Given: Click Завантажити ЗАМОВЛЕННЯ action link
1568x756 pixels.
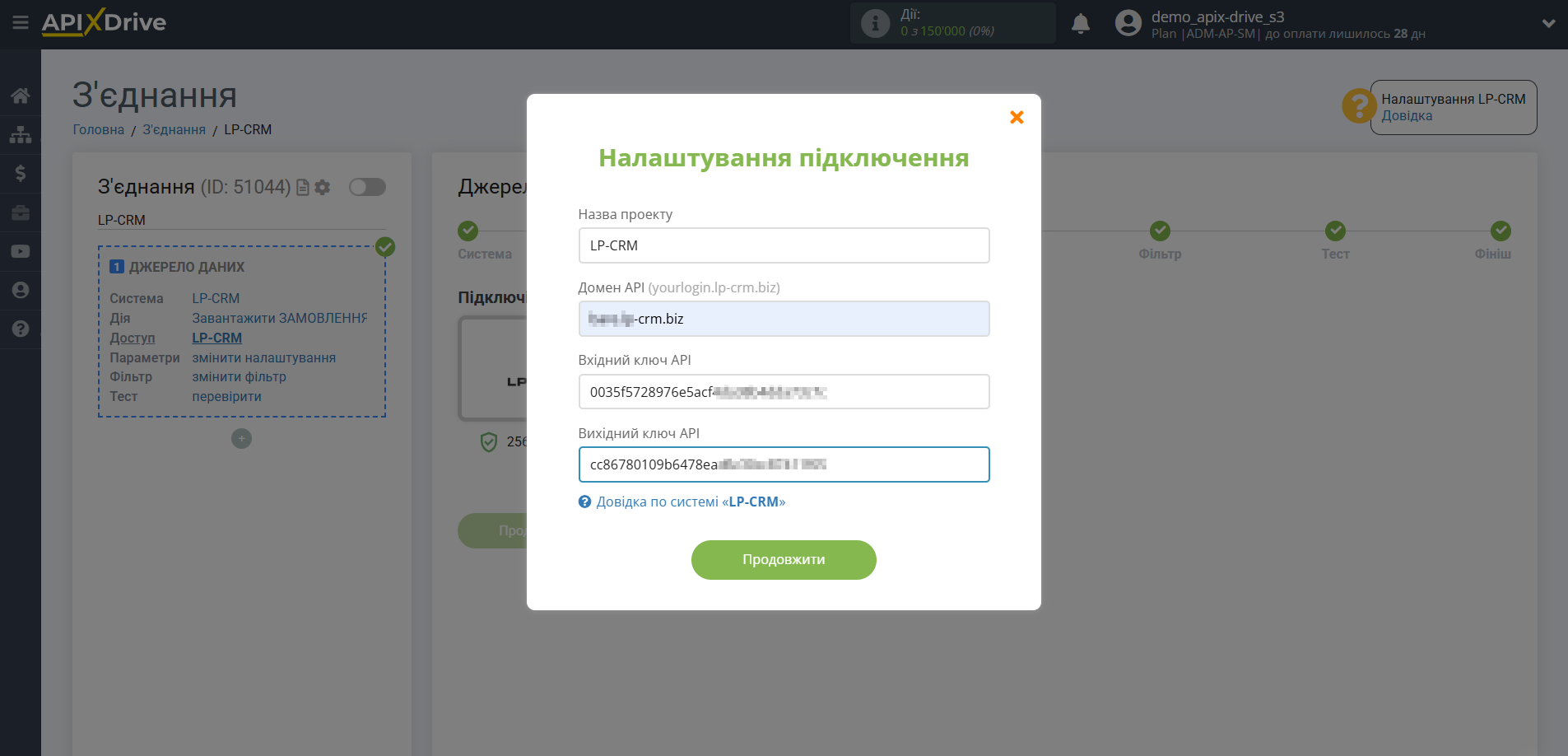Looking at the screenshot, I should coord(280,318).
